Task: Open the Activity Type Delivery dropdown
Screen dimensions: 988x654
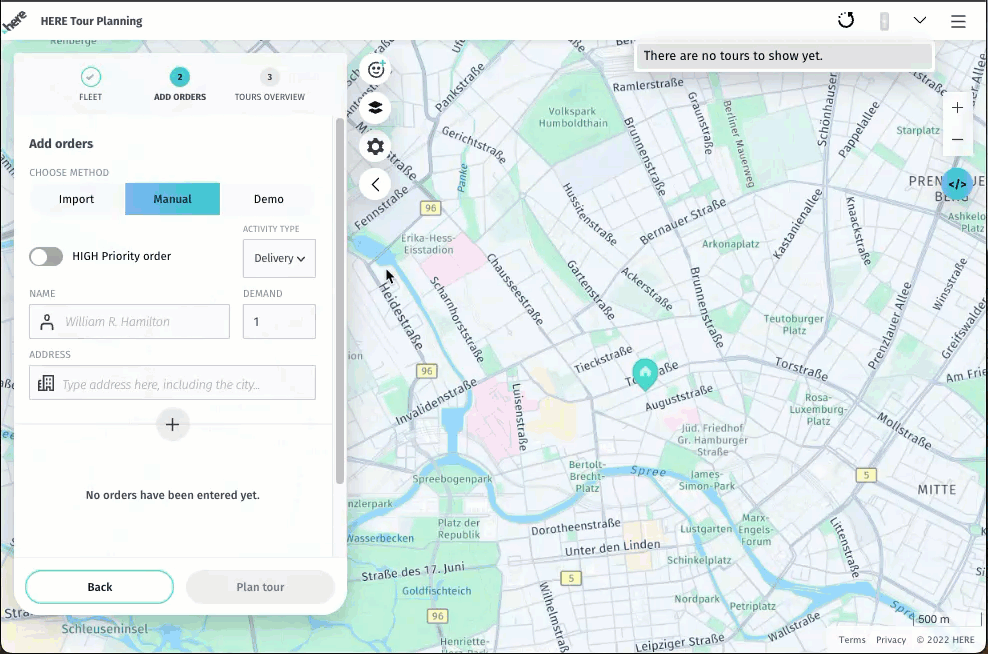Action: click(279, 258)
